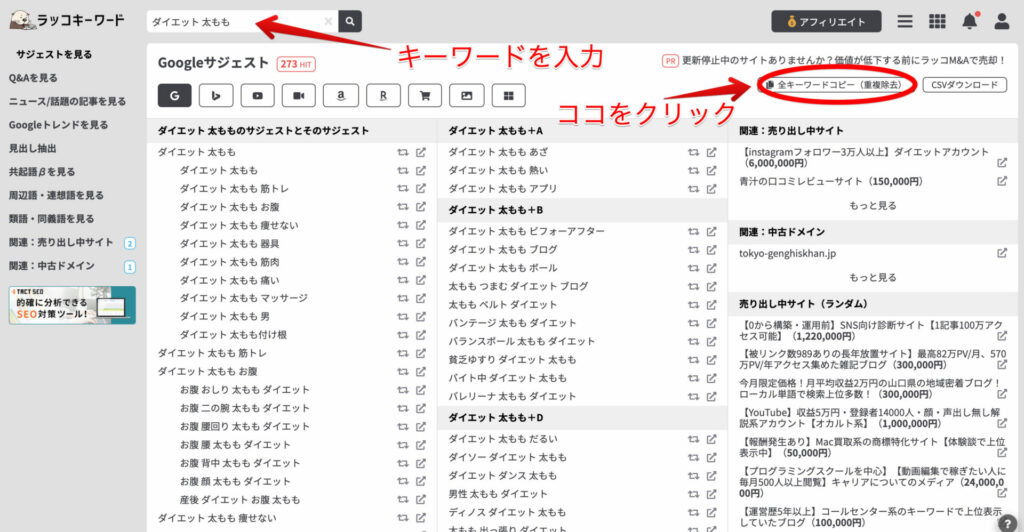Open the SNS向け診断サイト listing
Image resolution: width=1024 pixels, height=532 pixels.
tap(870, 330)
